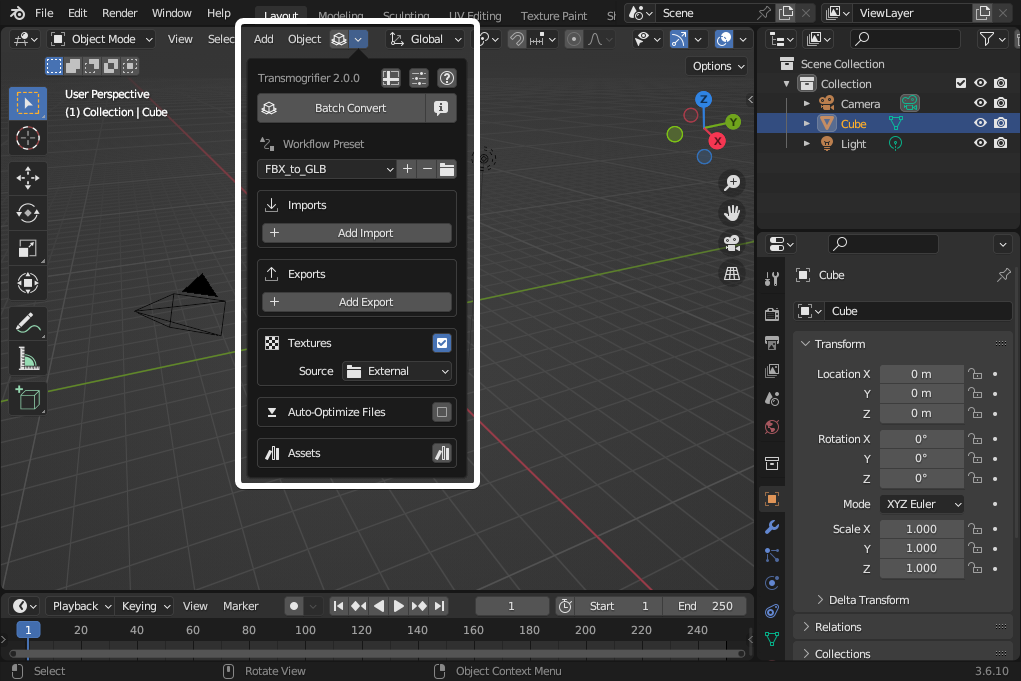Open the Render menu

point(120,13)
